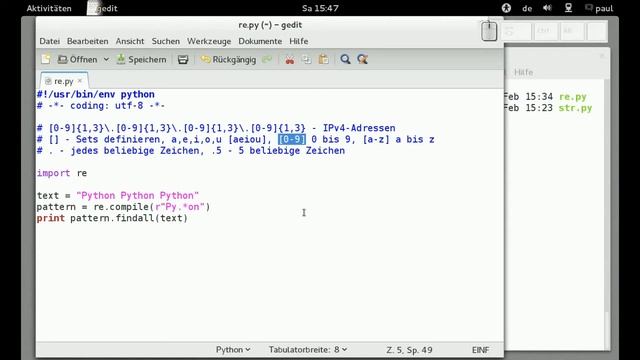Image resolution: width=640 pixels, height=360 pixels.
Task: Click shebang line #!/usr/bin/env python
Action: pos(96,94)
